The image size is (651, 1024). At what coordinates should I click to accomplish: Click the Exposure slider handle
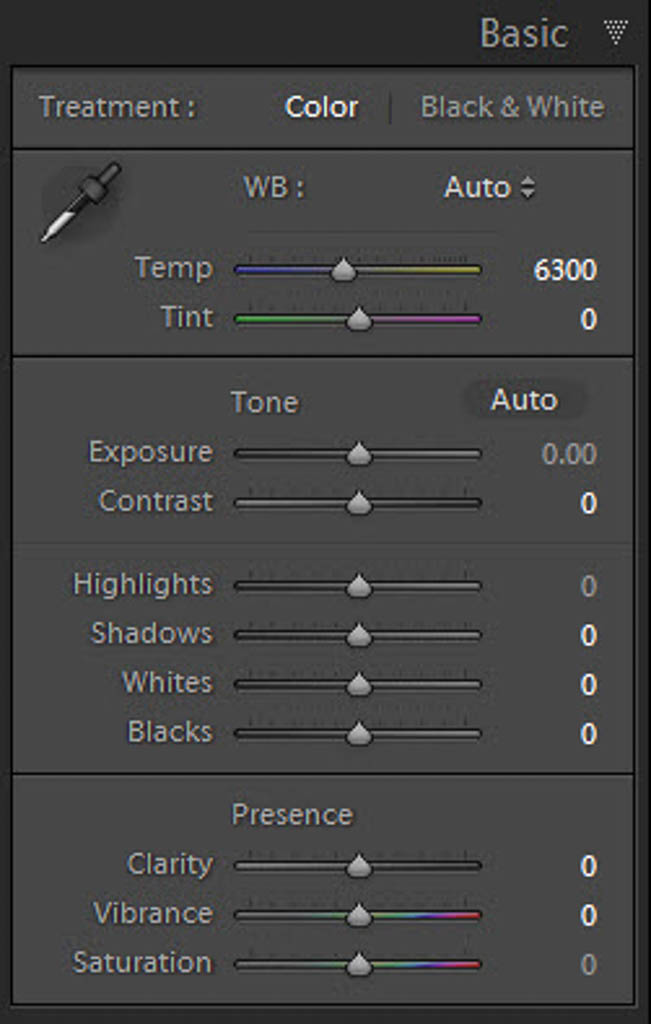358,454
